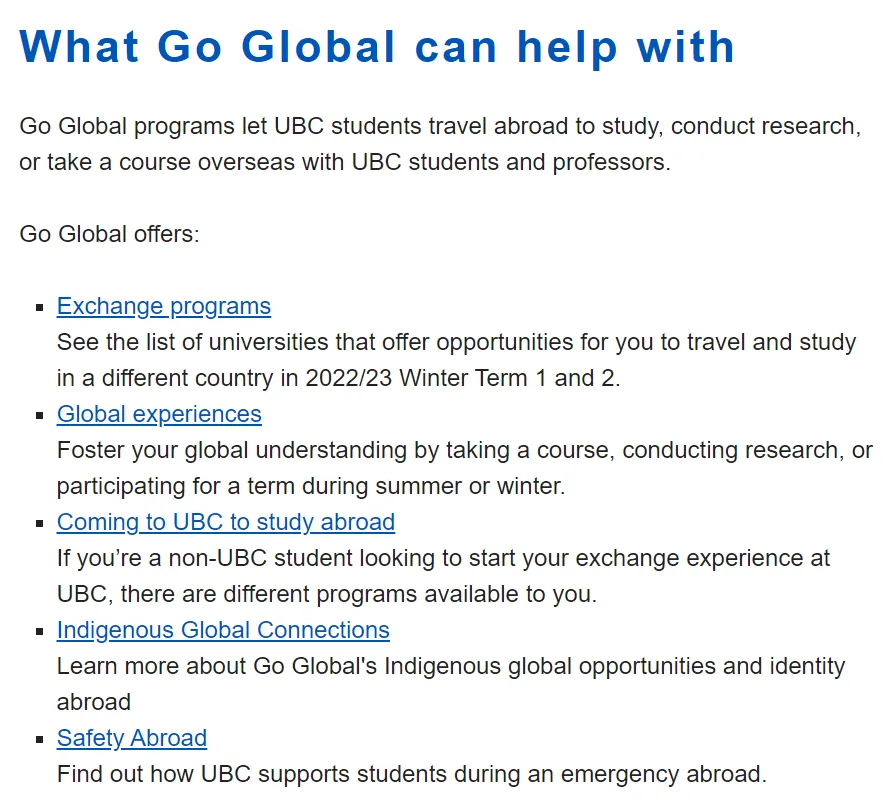Open the Global experiences link
The height and width of the screenshot is (812, 883).
point(159,414)
